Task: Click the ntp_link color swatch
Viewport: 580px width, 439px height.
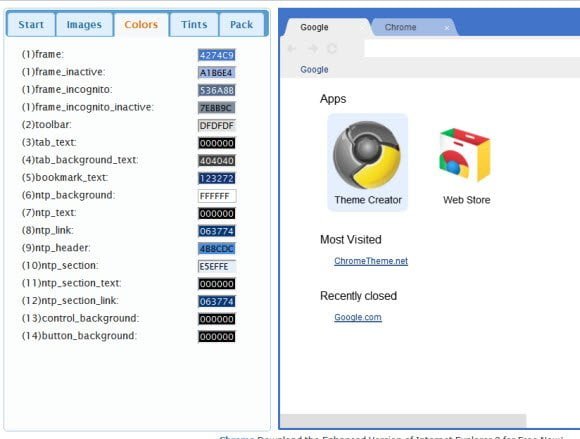Action: (x=217, y=231)
